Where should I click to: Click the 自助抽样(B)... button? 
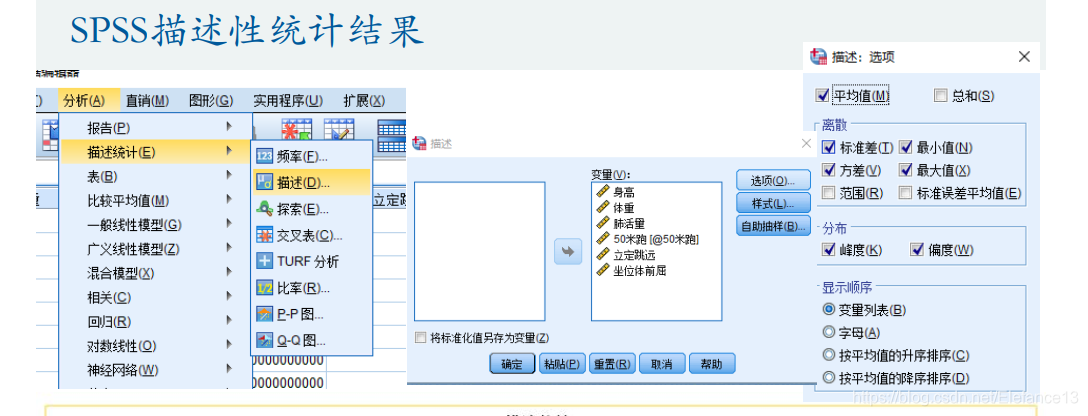pyautogui.click(x=773, y=226)
